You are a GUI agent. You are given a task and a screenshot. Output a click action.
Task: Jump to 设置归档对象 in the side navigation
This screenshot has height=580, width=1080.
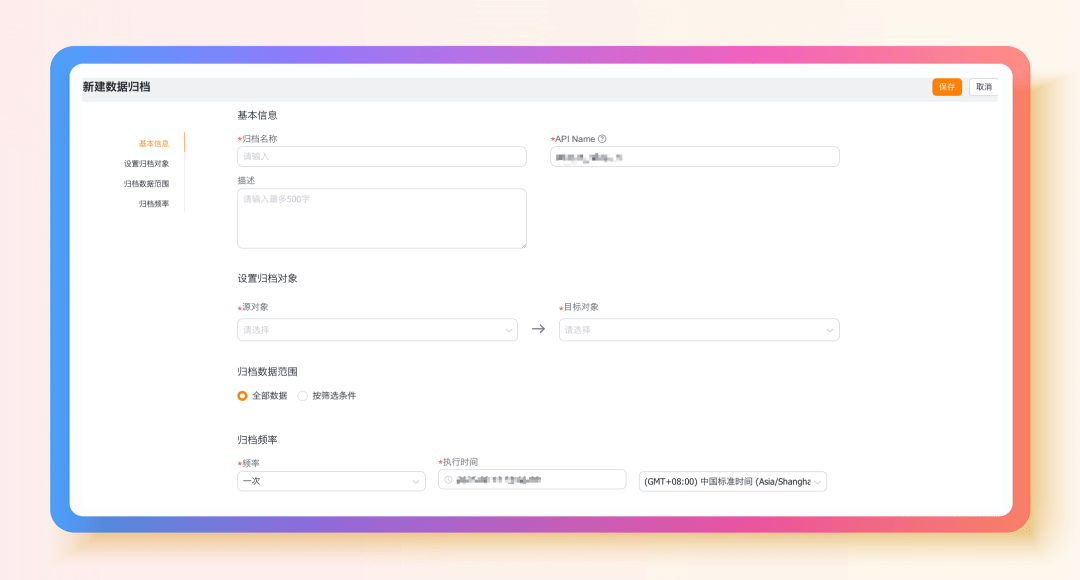[146, 164]
